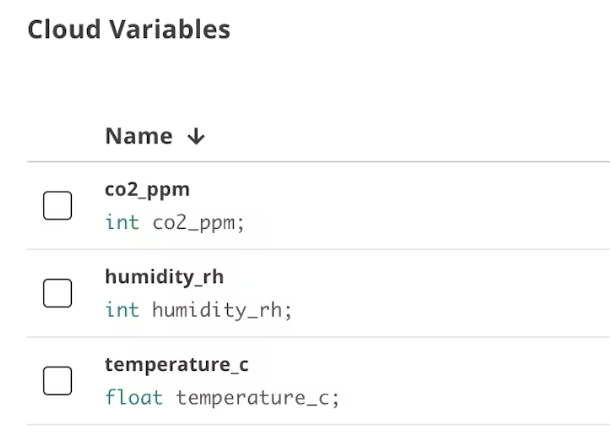Click the 'temperature_c;' identifier in the code line

[258, 398]
